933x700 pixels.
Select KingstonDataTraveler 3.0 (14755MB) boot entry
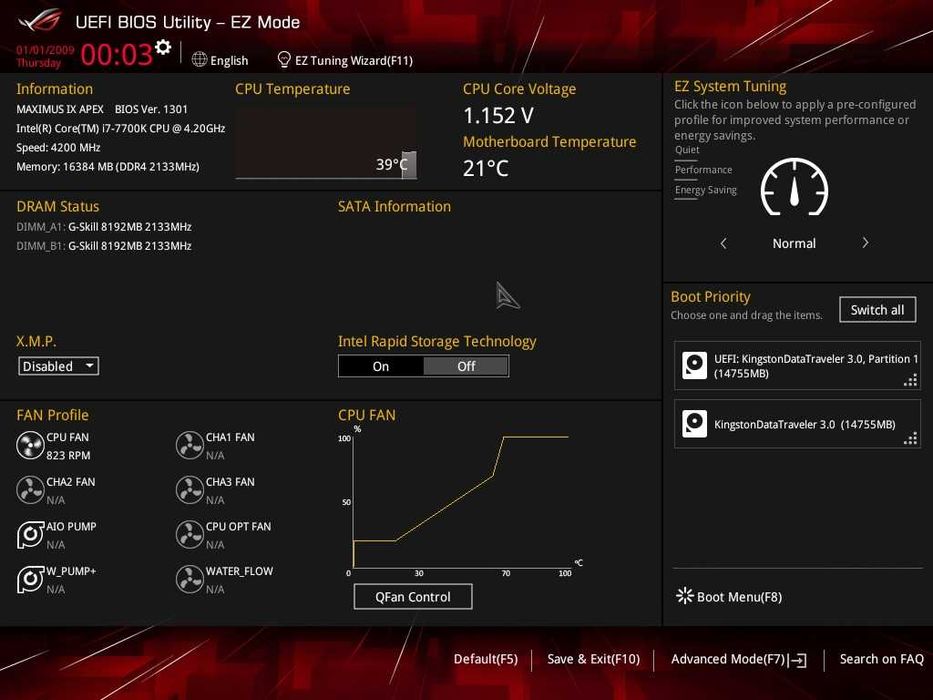coord(797,424)
